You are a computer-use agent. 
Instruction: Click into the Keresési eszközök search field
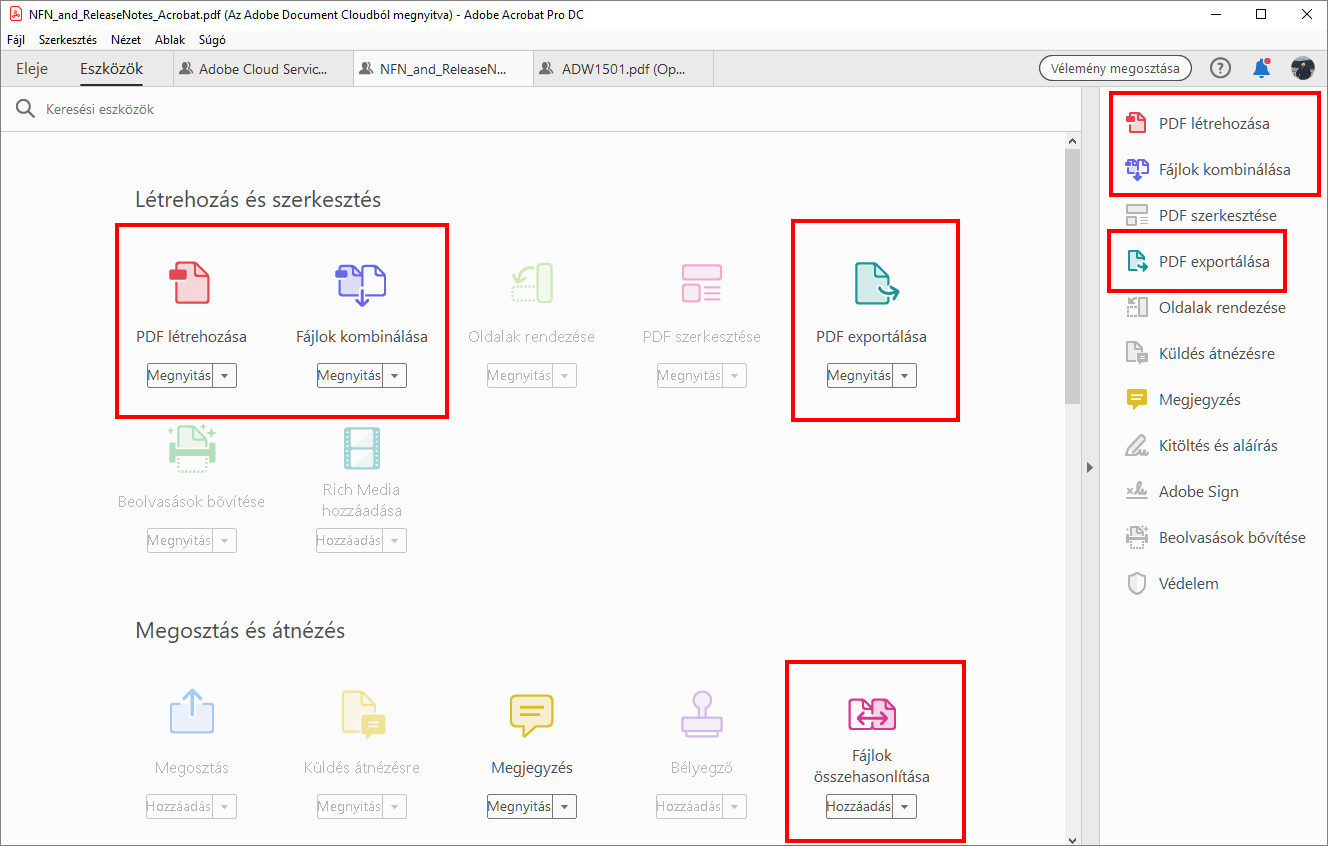click(540, 109)
